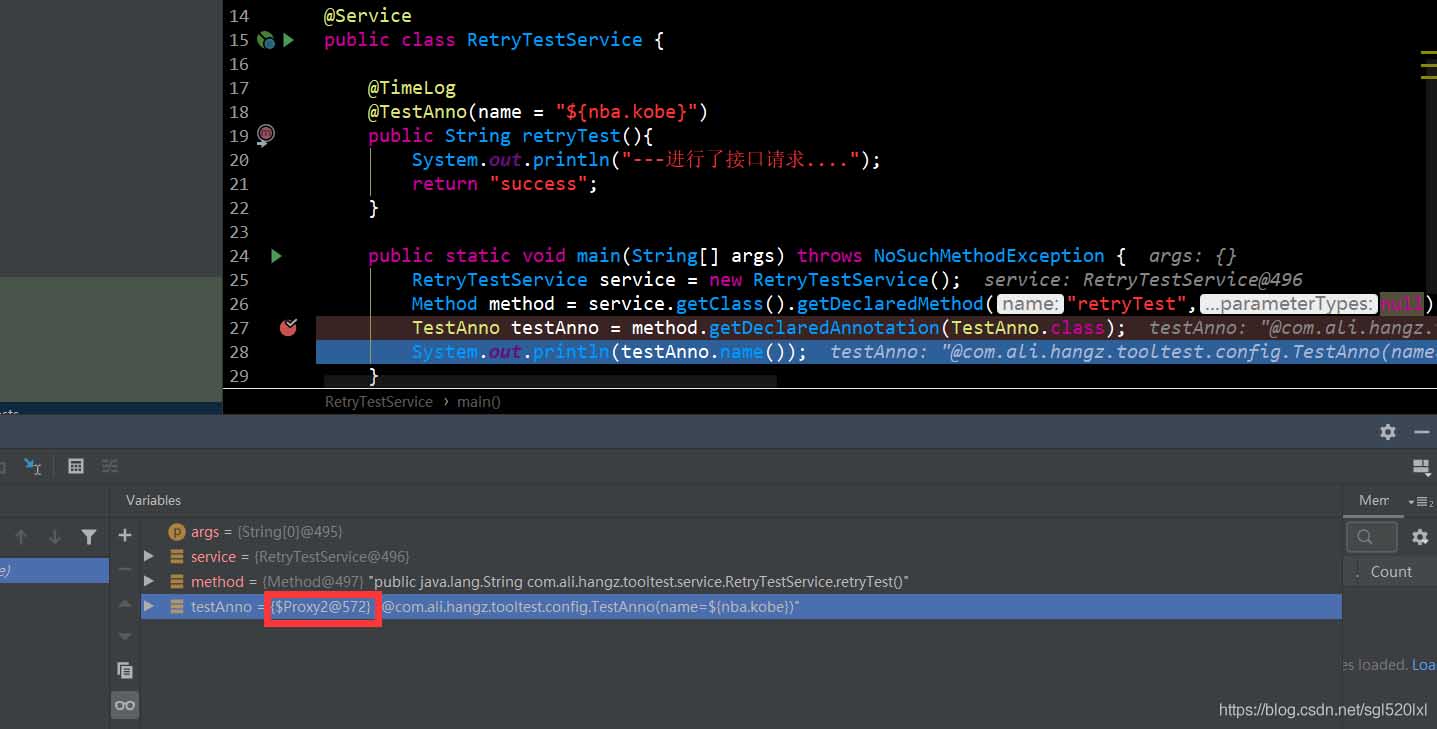Viewport: 1437px width, 729px height.
Task: Click the Run to Cursor icon
Action: pyautogui.click(x=33, y=466)
